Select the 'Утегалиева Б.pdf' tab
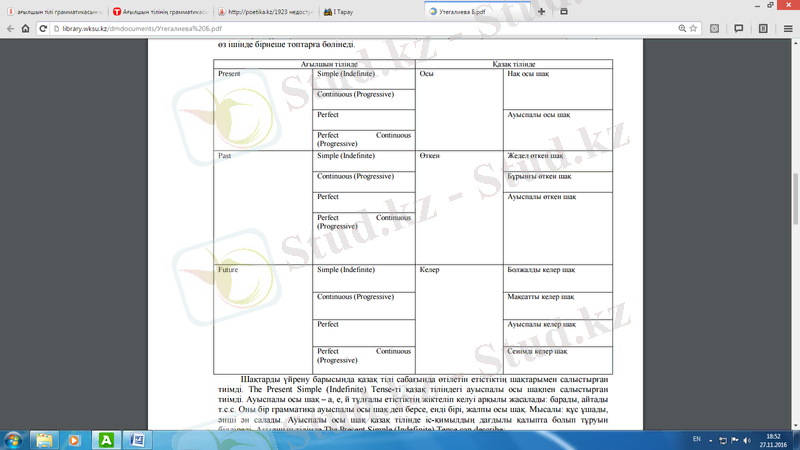800x450 pixels. click(476, 12)
